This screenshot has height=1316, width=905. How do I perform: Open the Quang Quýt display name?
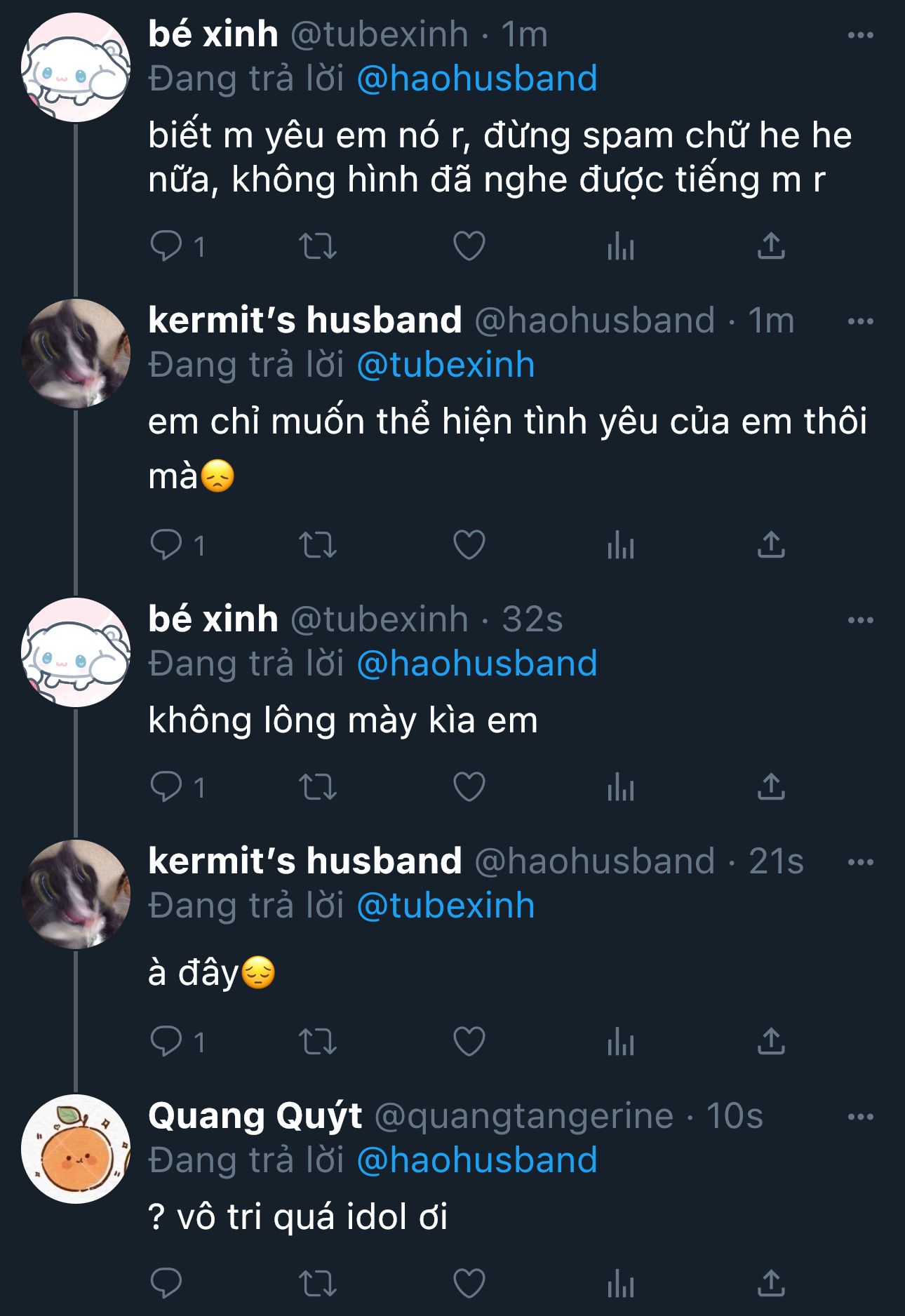coord(255,1116)
